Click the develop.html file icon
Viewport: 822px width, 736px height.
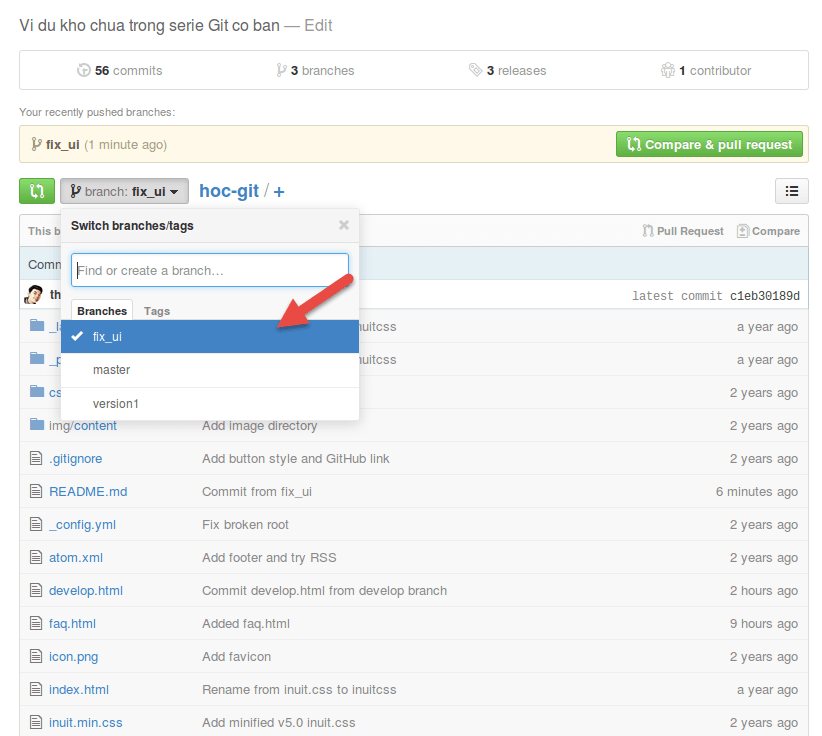[x=36, y=590]
